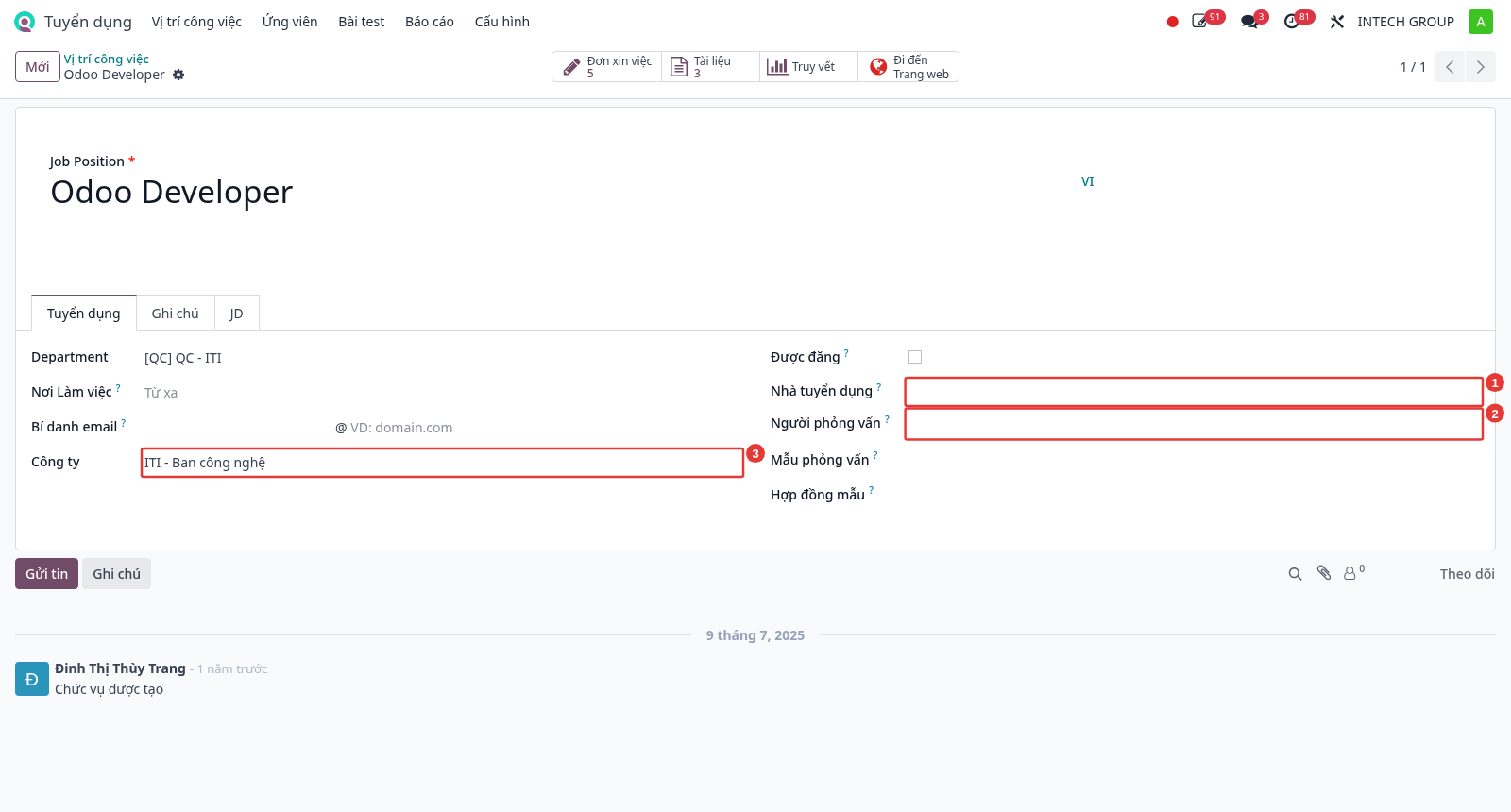Click the Vị trí công việc breadcrumb link

107,59
